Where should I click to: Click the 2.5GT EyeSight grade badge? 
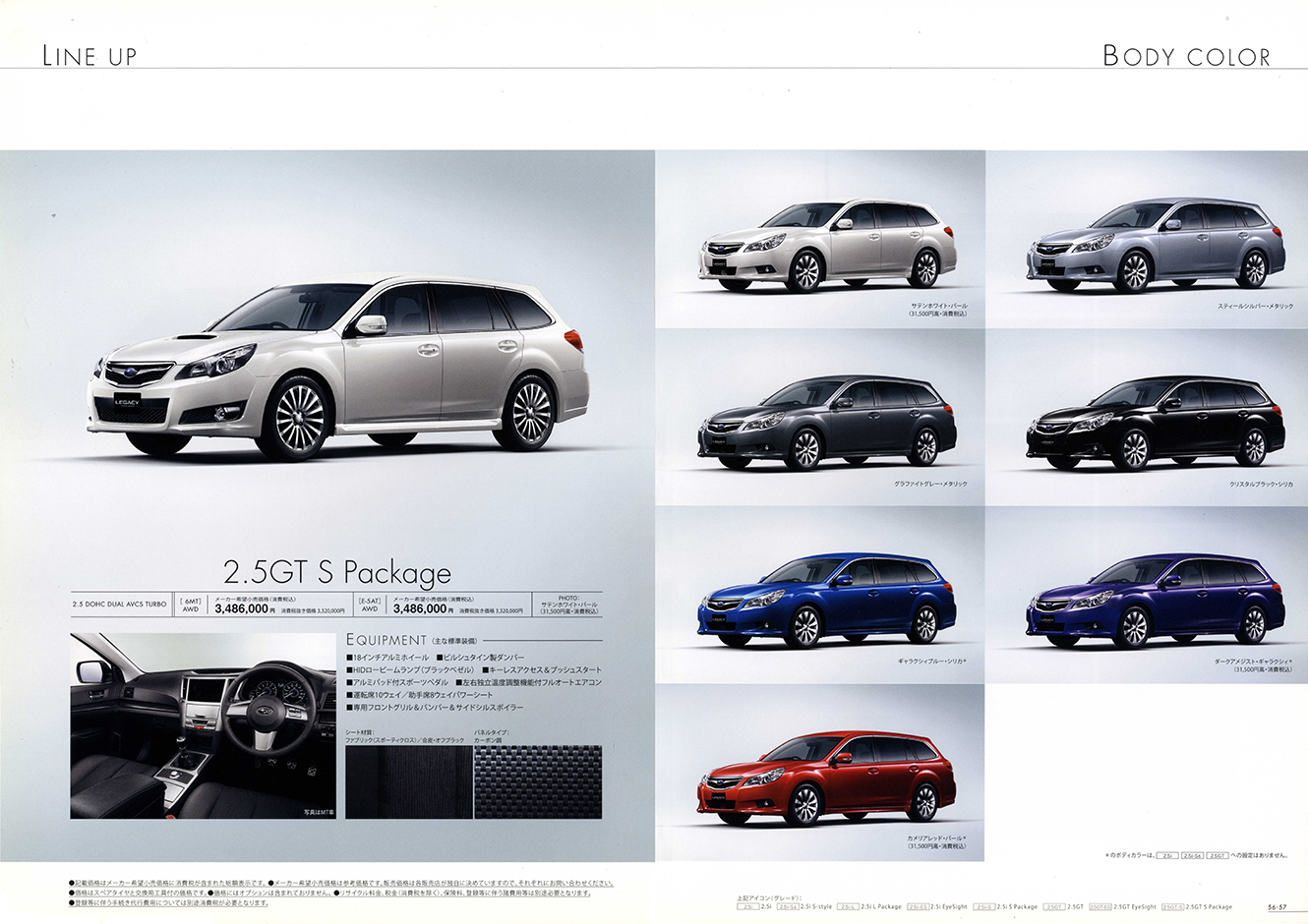point(1101,906)
